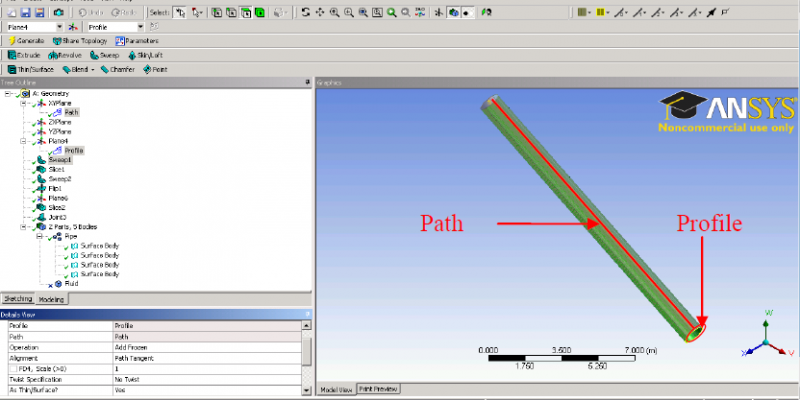The width and height of the screenshot is (800, 400).
Task: Select the Path sketch in tree
Action: pyautogui.click(x=71, y=112)
